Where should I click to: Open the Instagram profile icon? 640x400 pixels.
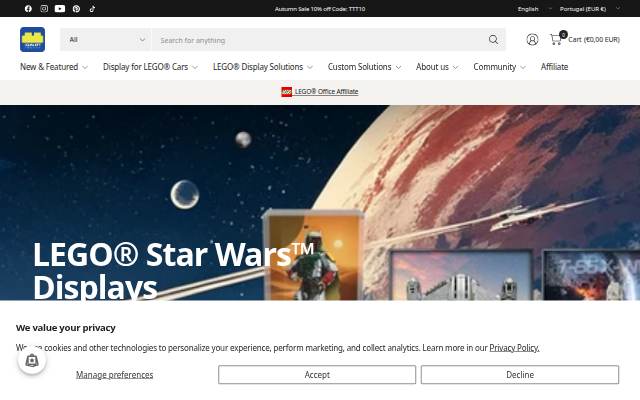tap(44, 9)
